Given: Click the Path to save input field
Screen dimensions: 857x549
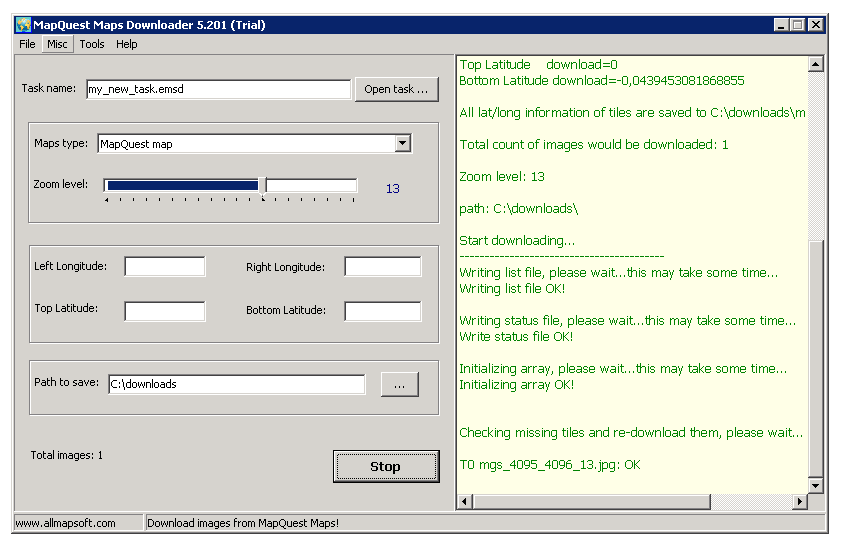Looking at the screenshot, I should pos(237,384).
